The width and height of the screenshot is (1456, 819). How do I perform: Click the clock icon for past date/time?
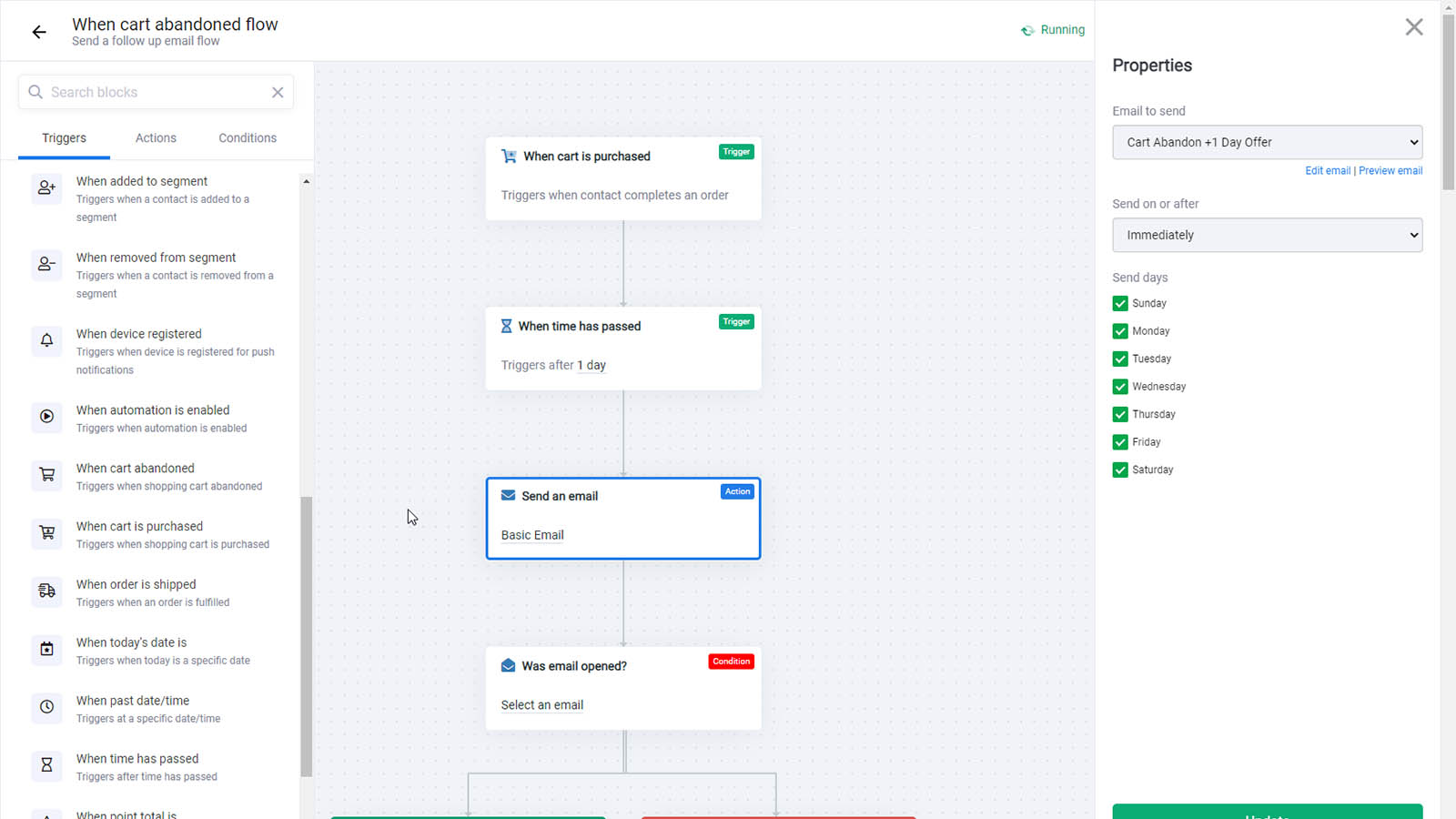pyautogui.click(x=46, y=707)
